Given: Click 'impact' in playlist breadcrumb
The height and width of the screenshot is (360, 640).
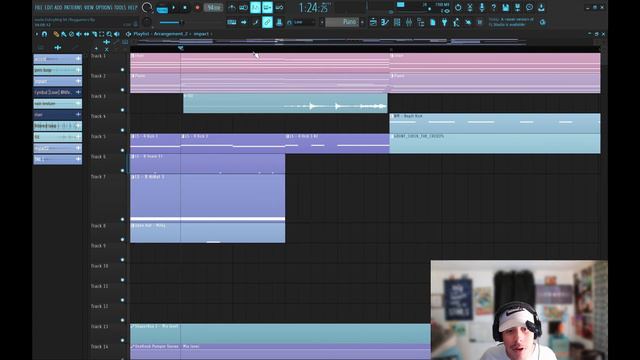Looking at the screenshot, I should click(201, 34).
